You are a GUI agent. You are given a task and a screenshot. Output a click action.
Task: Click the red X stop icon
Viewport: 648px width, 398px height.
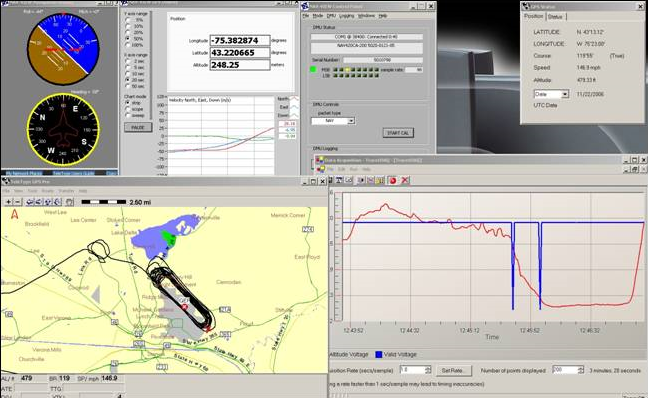pyautogui.click(x=405, y=180)
